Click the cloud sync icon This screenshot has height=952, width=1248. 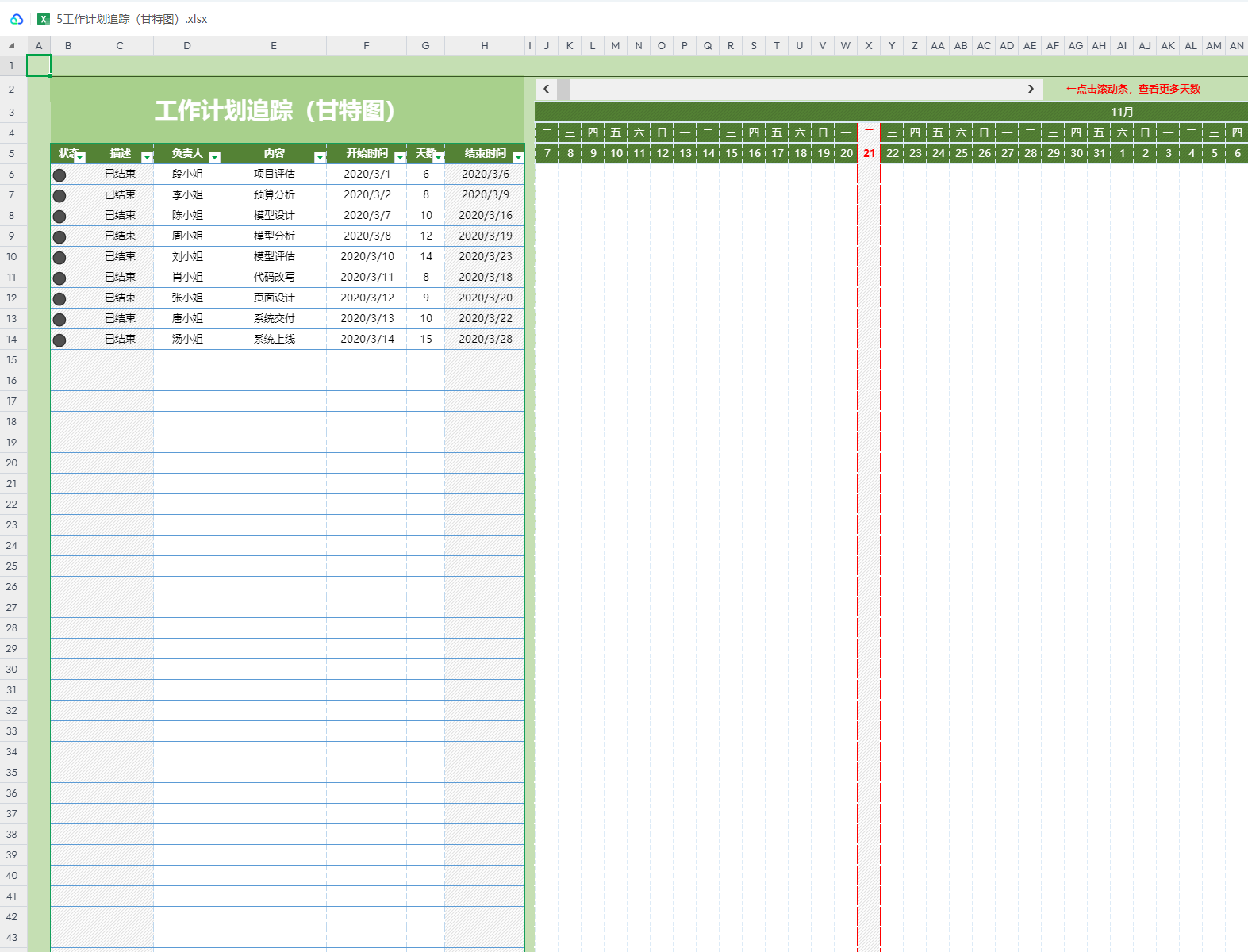17,19
